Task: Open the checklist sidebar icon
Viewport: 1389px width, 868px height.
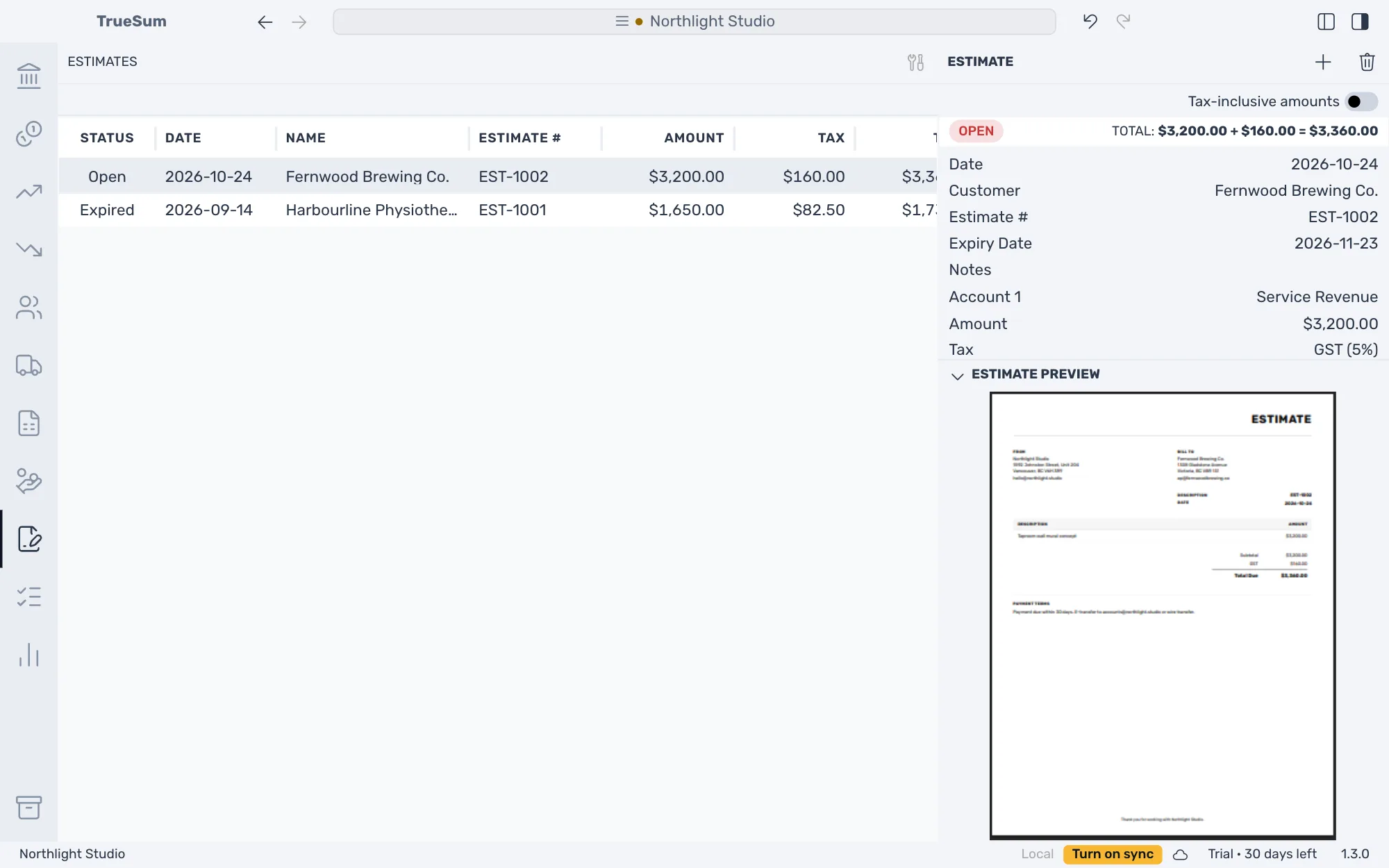Action: click(x=28, y=596)
